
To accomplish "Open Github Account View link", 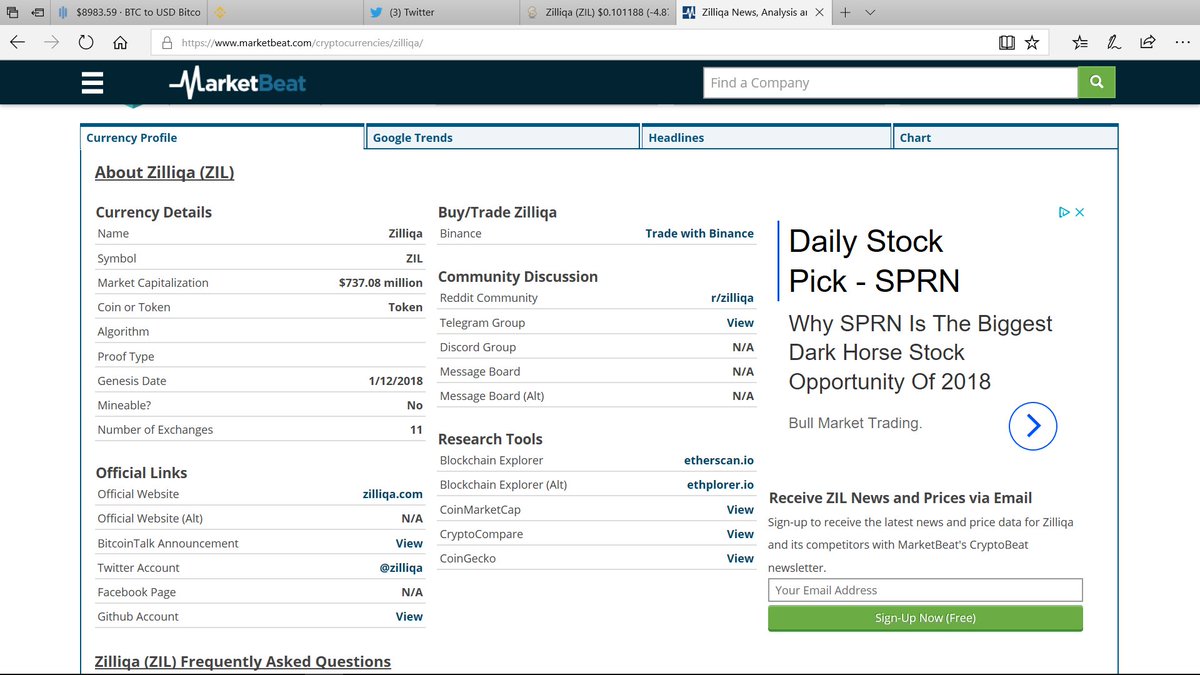I will pos(409,616).
